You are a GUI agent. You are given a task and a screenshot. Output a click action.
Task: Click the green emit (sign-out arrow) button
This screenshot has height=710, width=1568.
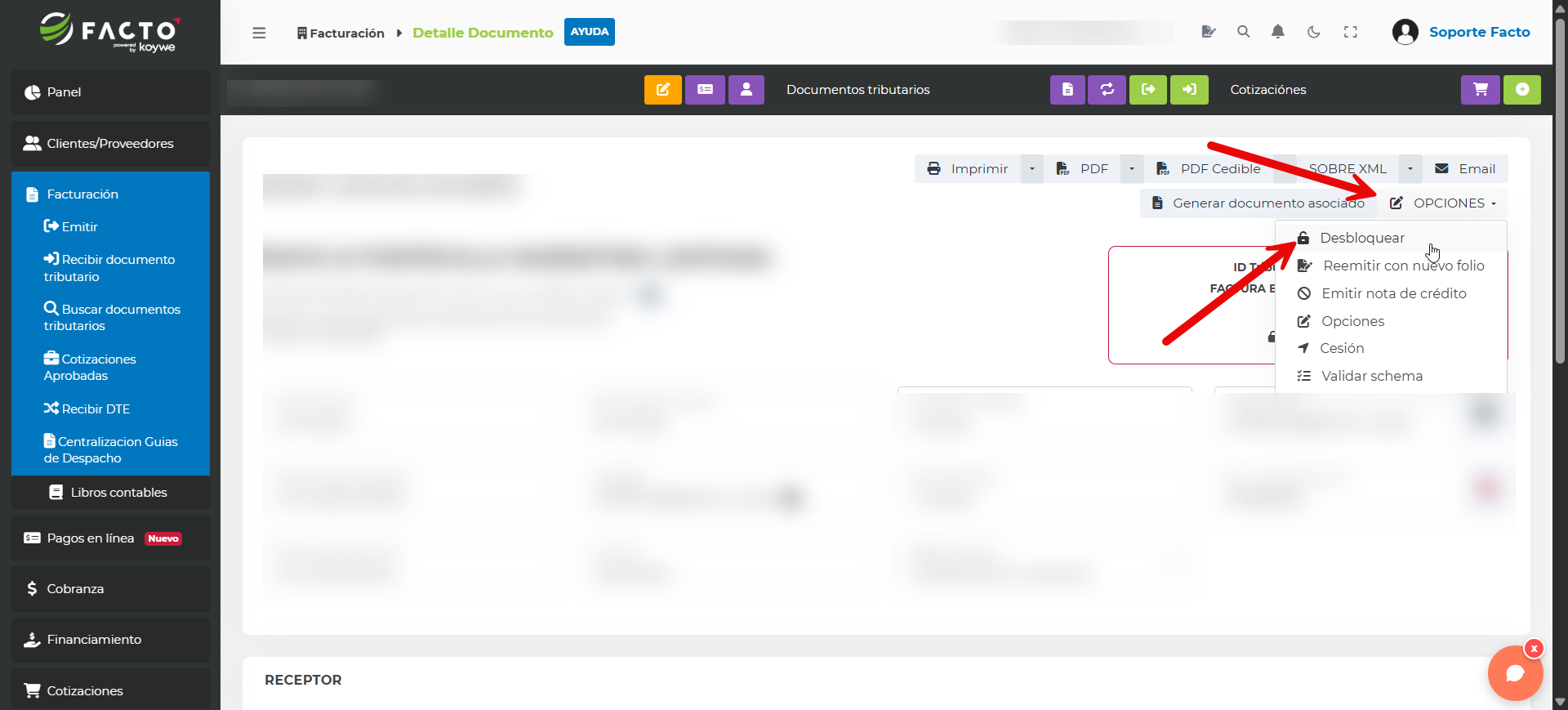click(1148, 90)
